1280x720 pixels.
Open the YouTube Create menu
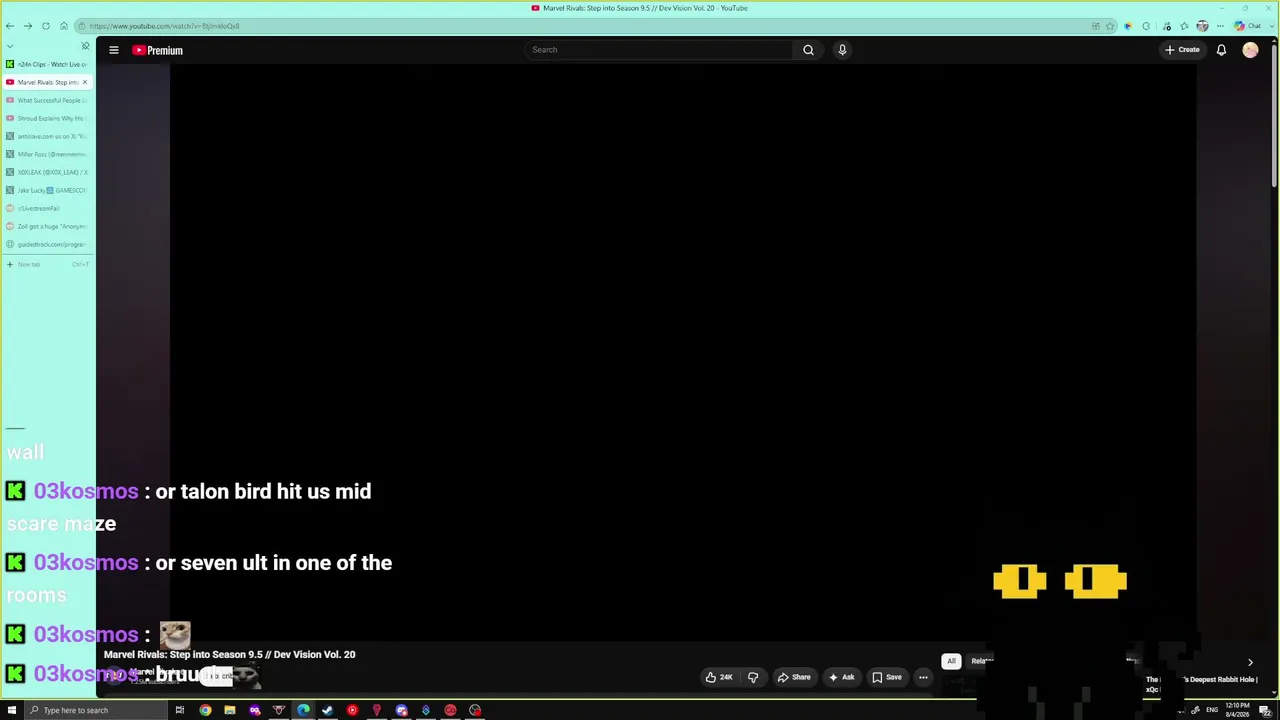(1182, 50)
